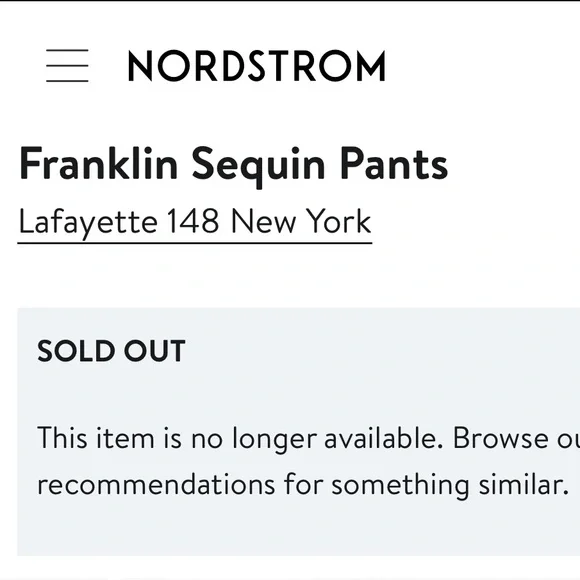Image resolution: width=580 pixels, height=580 pixels.
Task: Go to the Nordstrom homepage via wordmark
Action: click(257, 66)
